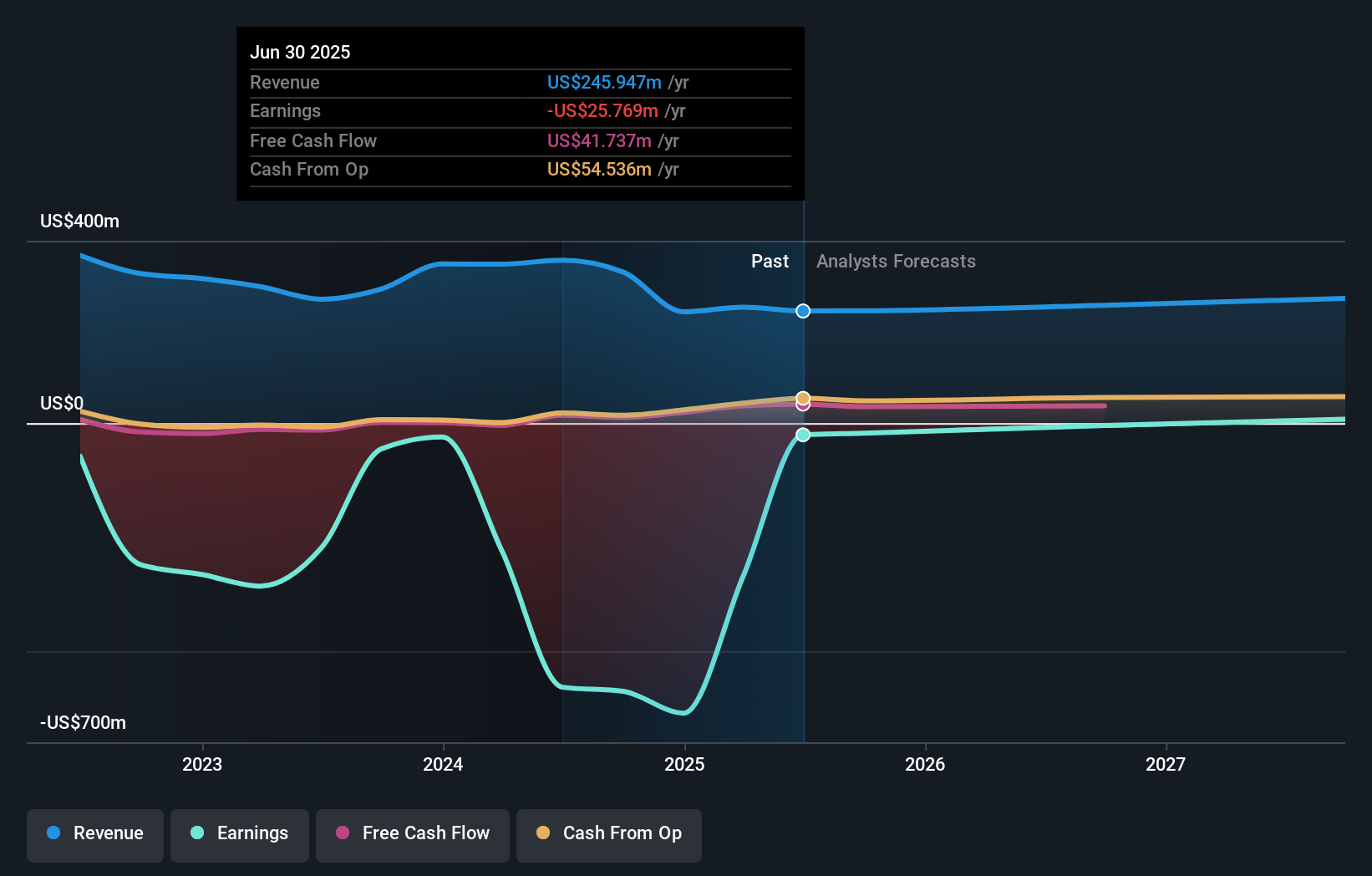Click the blue Revenue data point marker
This screenshot has height=876, width=1372.
click(x=803, y=311)
